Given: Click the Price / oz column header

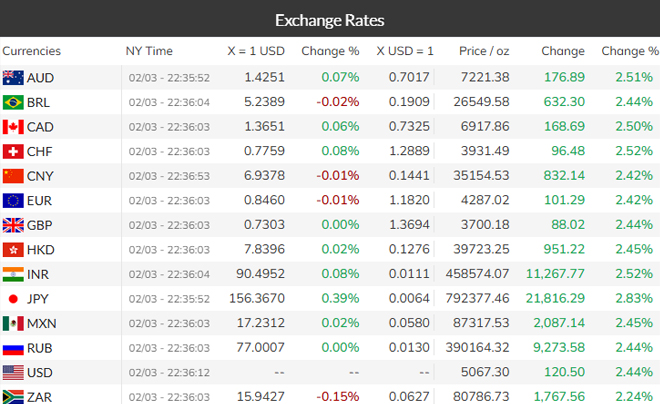Looking at the screenshot, I should (484, 51).
